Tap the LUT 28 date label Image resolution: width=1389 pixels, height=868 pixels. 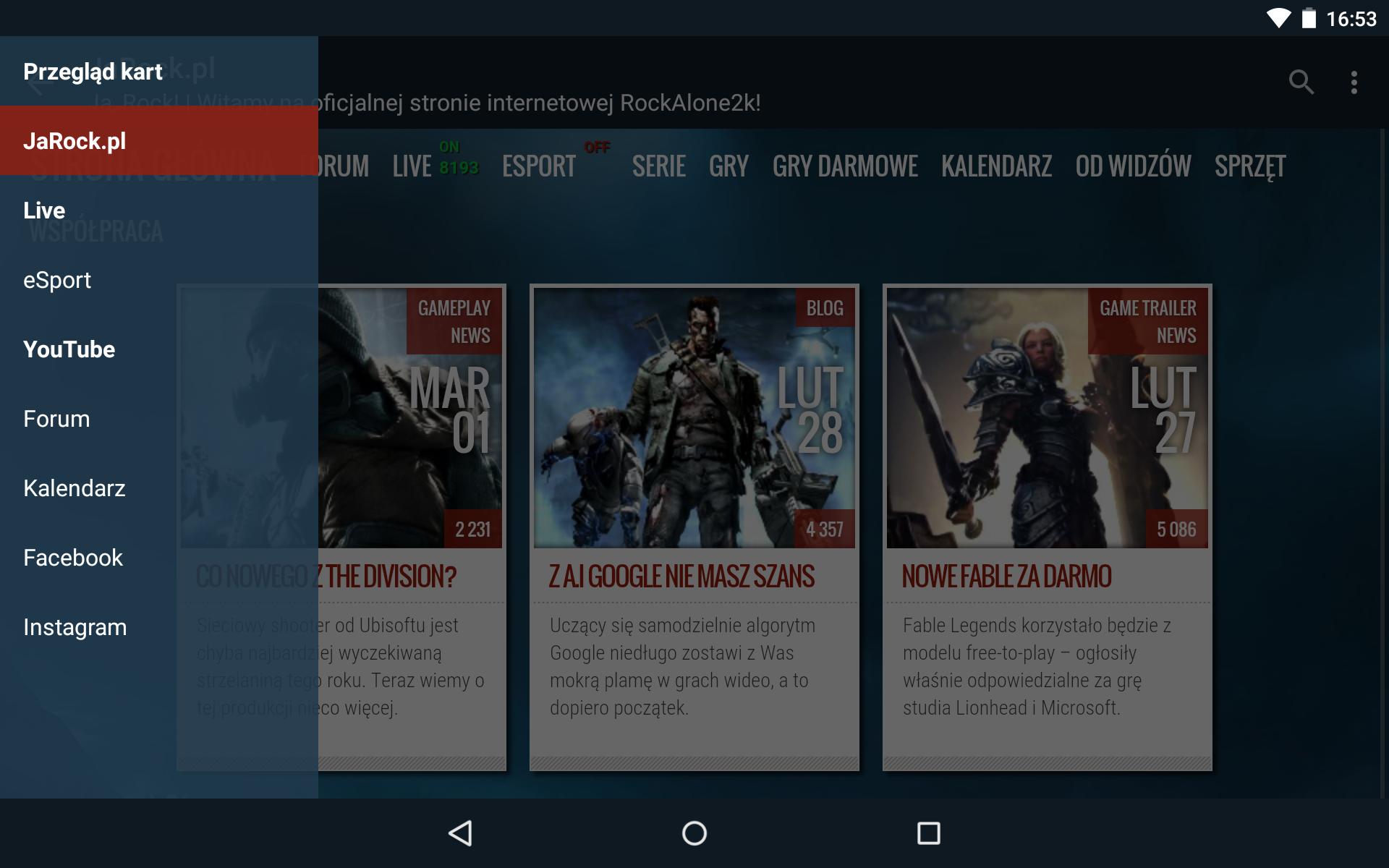[810, 410]
